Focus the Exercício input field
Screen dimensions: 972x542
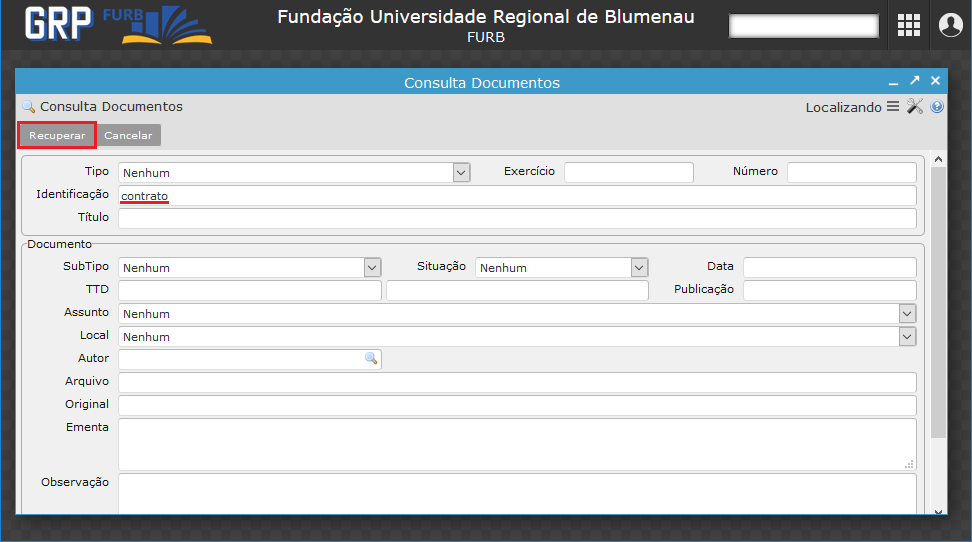tap(628, 172)
